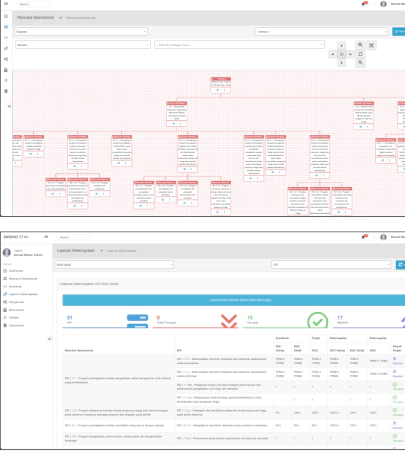Viewport: 405px width, 451px height.
Task: Open the Pilih placeholder dropdown beside Renstra
Action: click(x=239, y=45)
